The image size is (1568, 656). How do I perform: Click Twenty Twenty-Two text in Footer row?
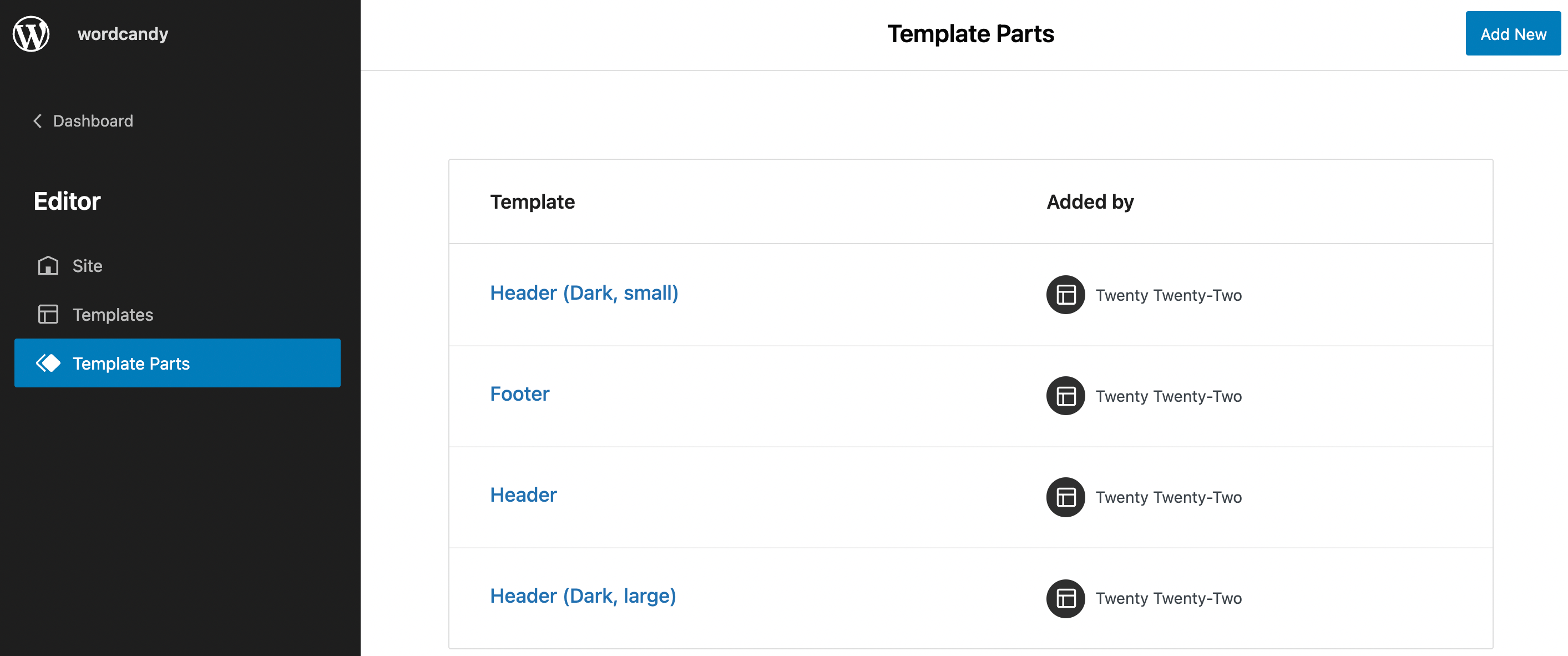(x=1168, y=396)
